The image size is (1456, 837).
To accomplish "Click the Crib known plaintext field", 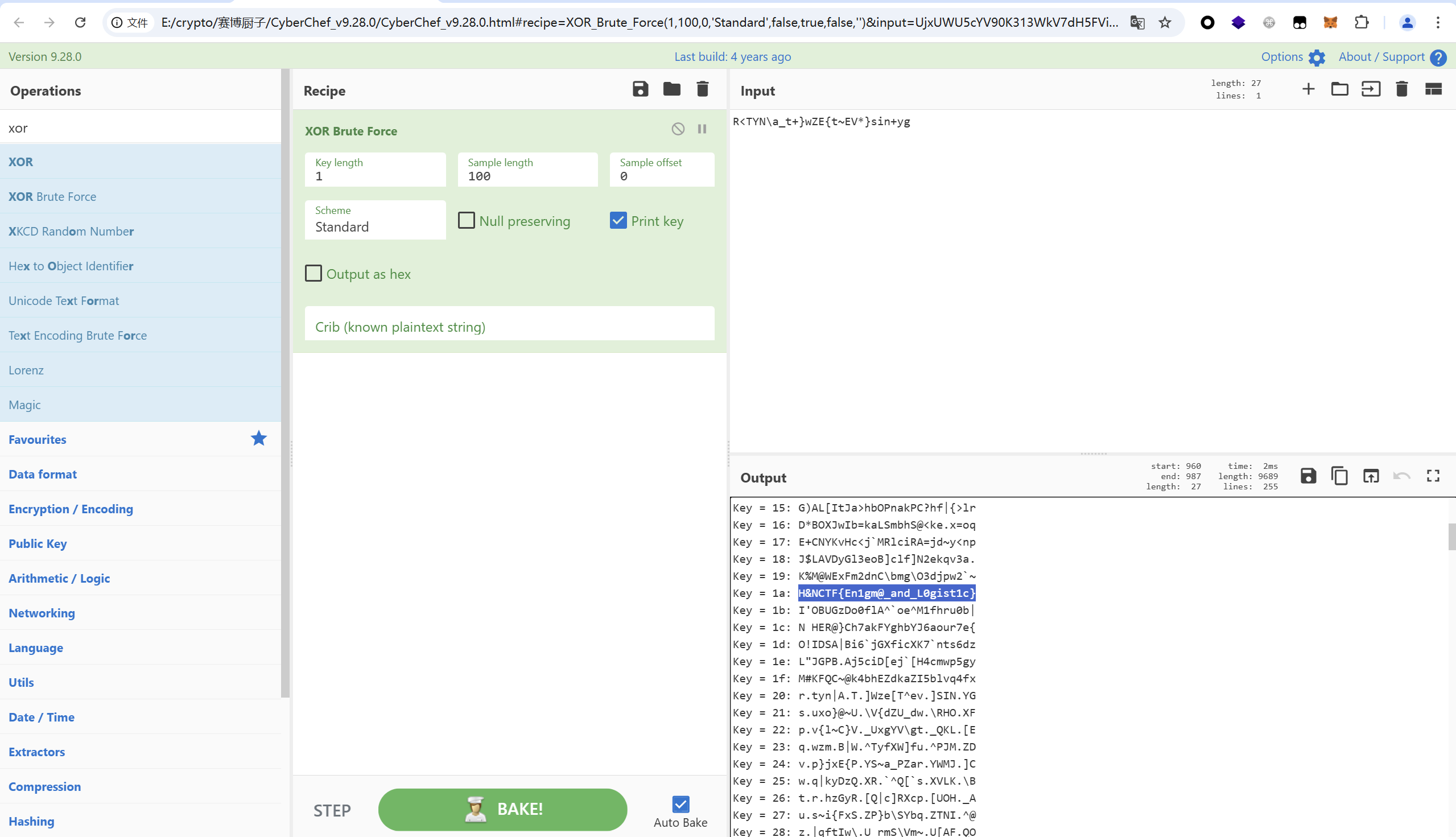I will tap(509, 324).
